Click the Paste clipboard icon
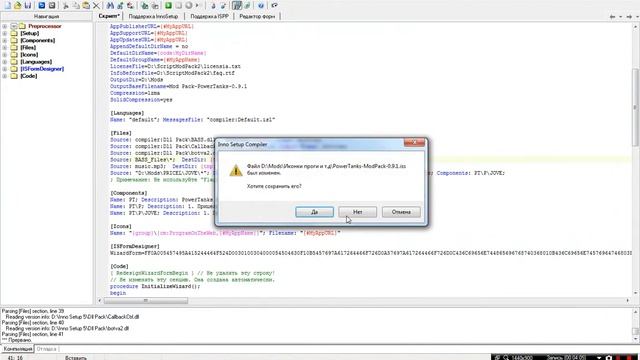 pyautogui.click(x=86, y=5)
